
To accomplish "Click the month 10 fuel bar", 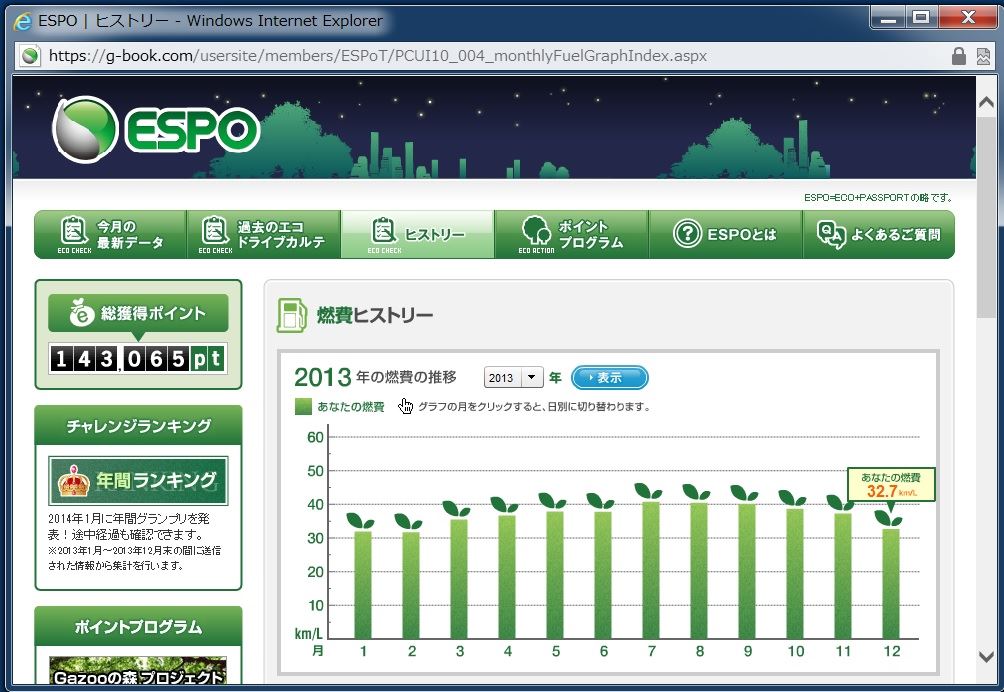I will tap(795, 573).
